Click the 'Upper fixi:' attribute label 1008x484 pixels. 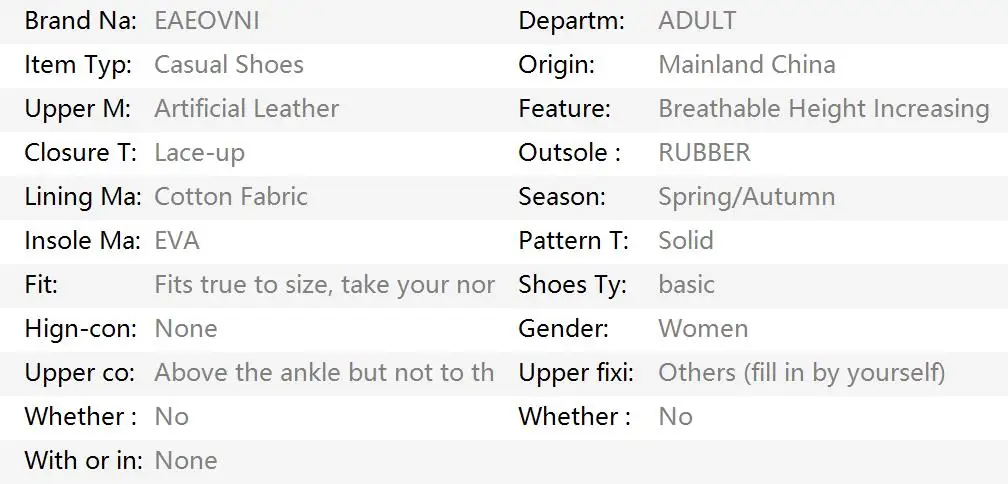pyautogui.click(x=576, y=373)
